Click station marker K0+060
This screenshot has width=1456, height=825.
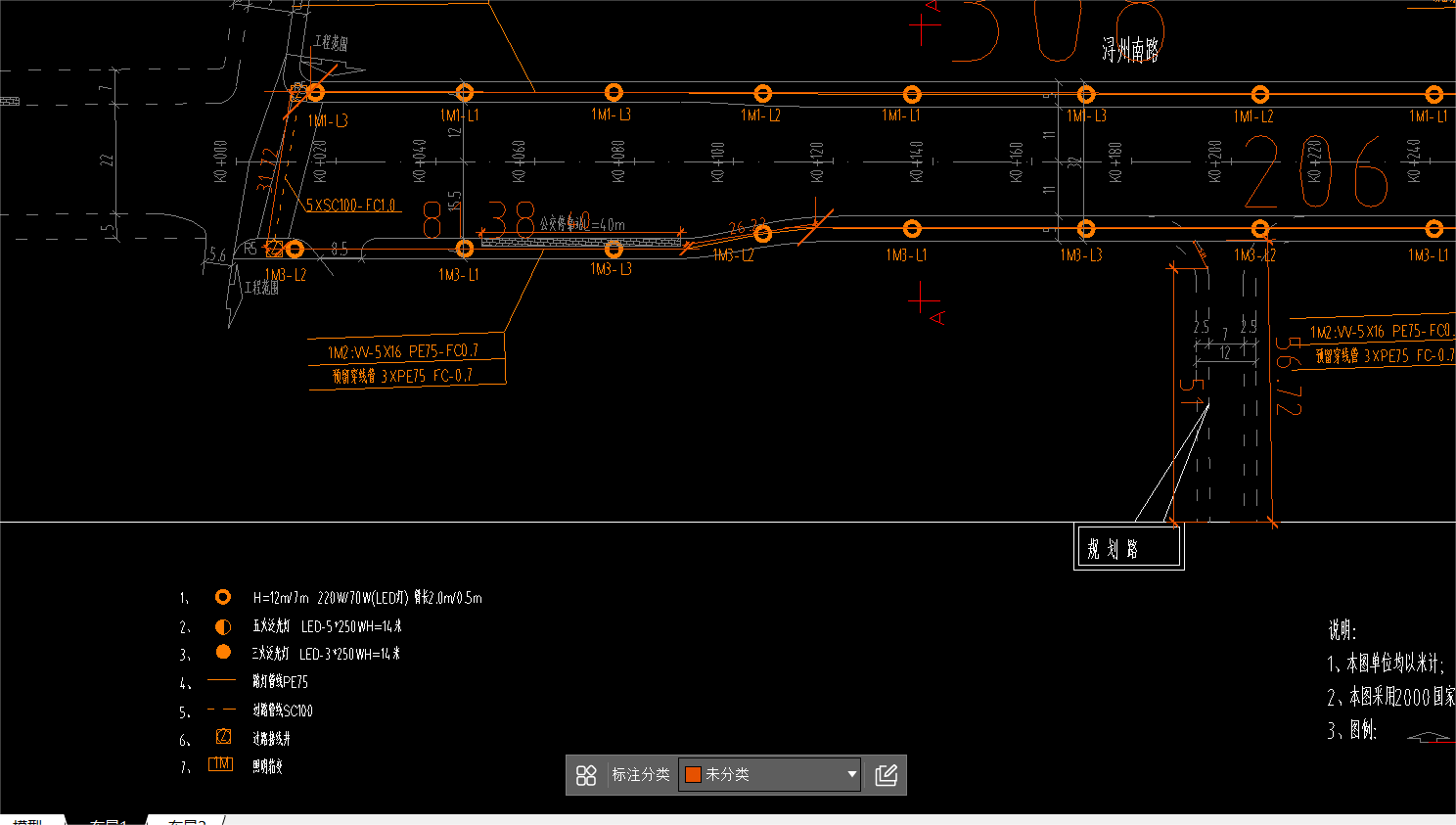click(x=519, y=160)
